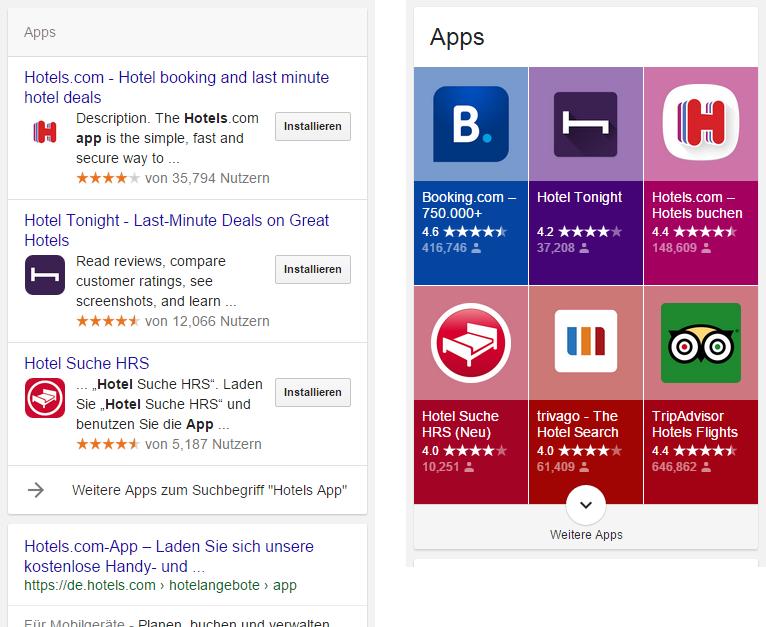Open Hotel Suche HRS title link
Image resolution: width=766 pixels, height=627 pixels.
click(87, 363)
